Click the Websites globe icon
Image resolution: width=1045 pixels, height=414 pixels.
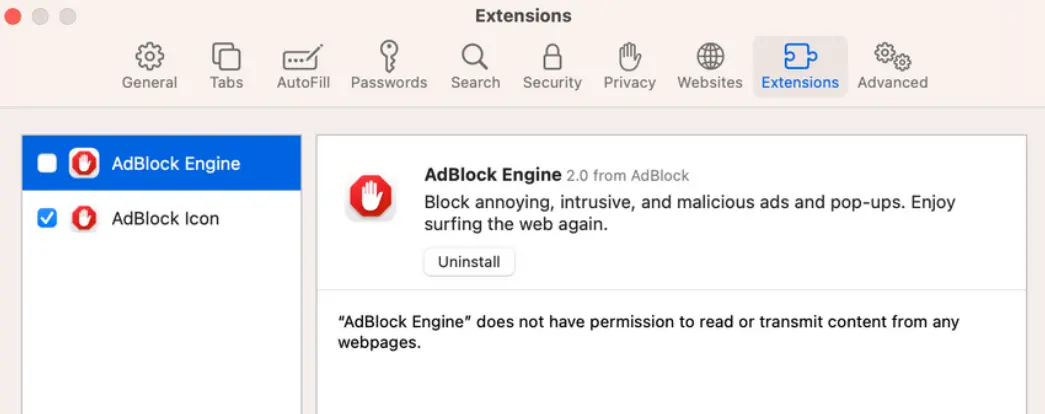[x=710, y=56]
